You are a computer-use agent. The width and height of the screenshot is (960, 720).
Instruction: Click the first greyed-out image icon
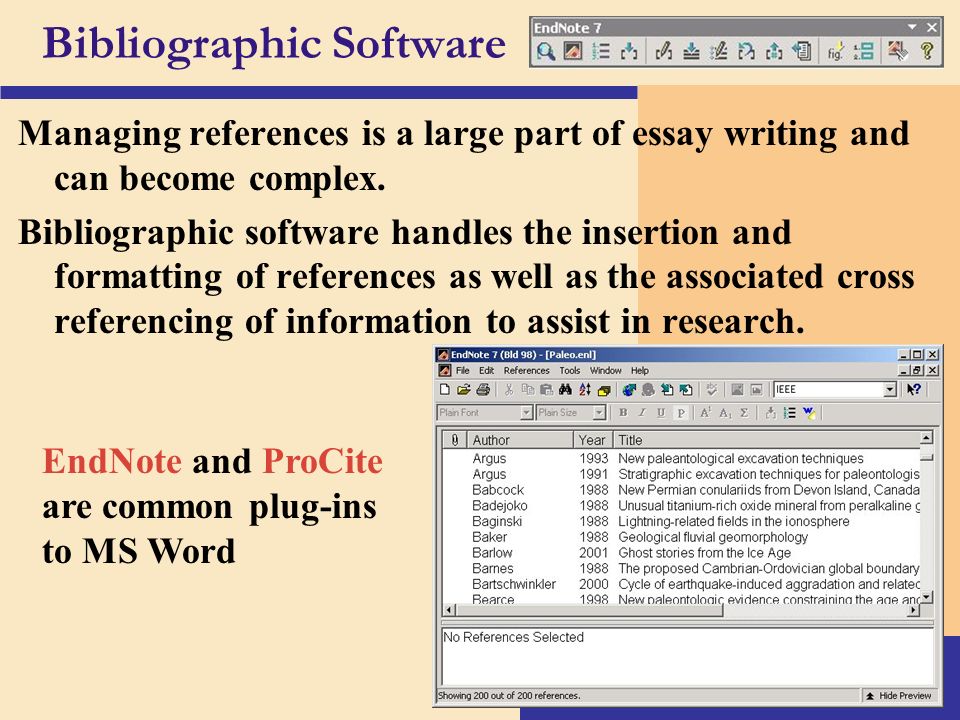click(737, 389)
